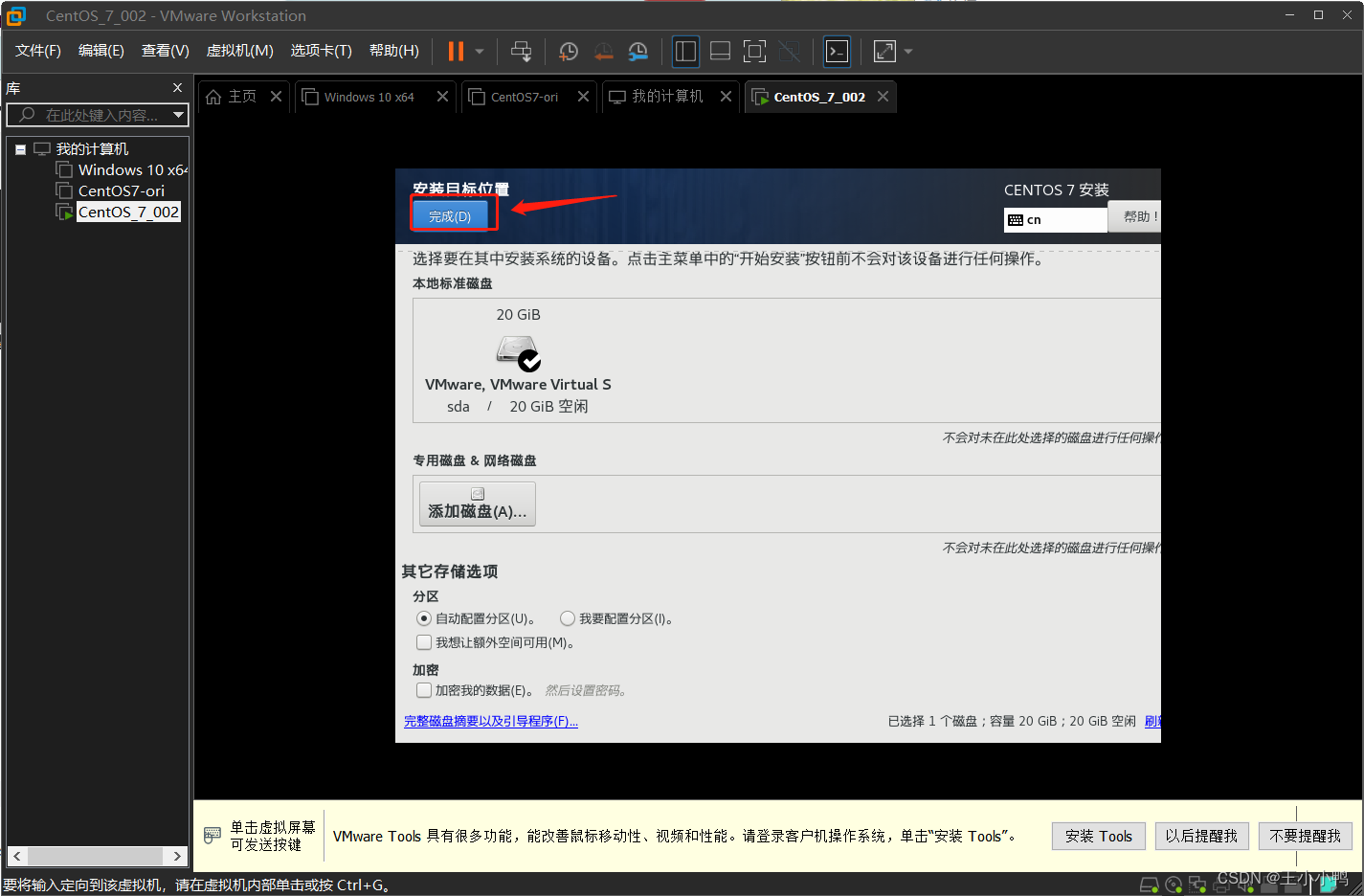Switch to Unity mode icon
The width and height of the screenshot is (1364, 896).
pos(789,52)
